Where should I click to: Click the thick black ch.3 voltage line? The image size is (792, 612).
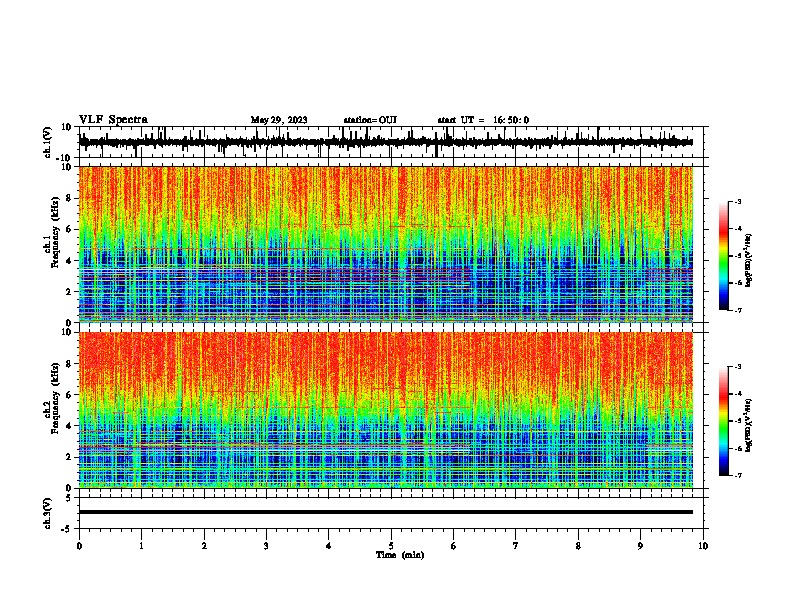[386, 512]
